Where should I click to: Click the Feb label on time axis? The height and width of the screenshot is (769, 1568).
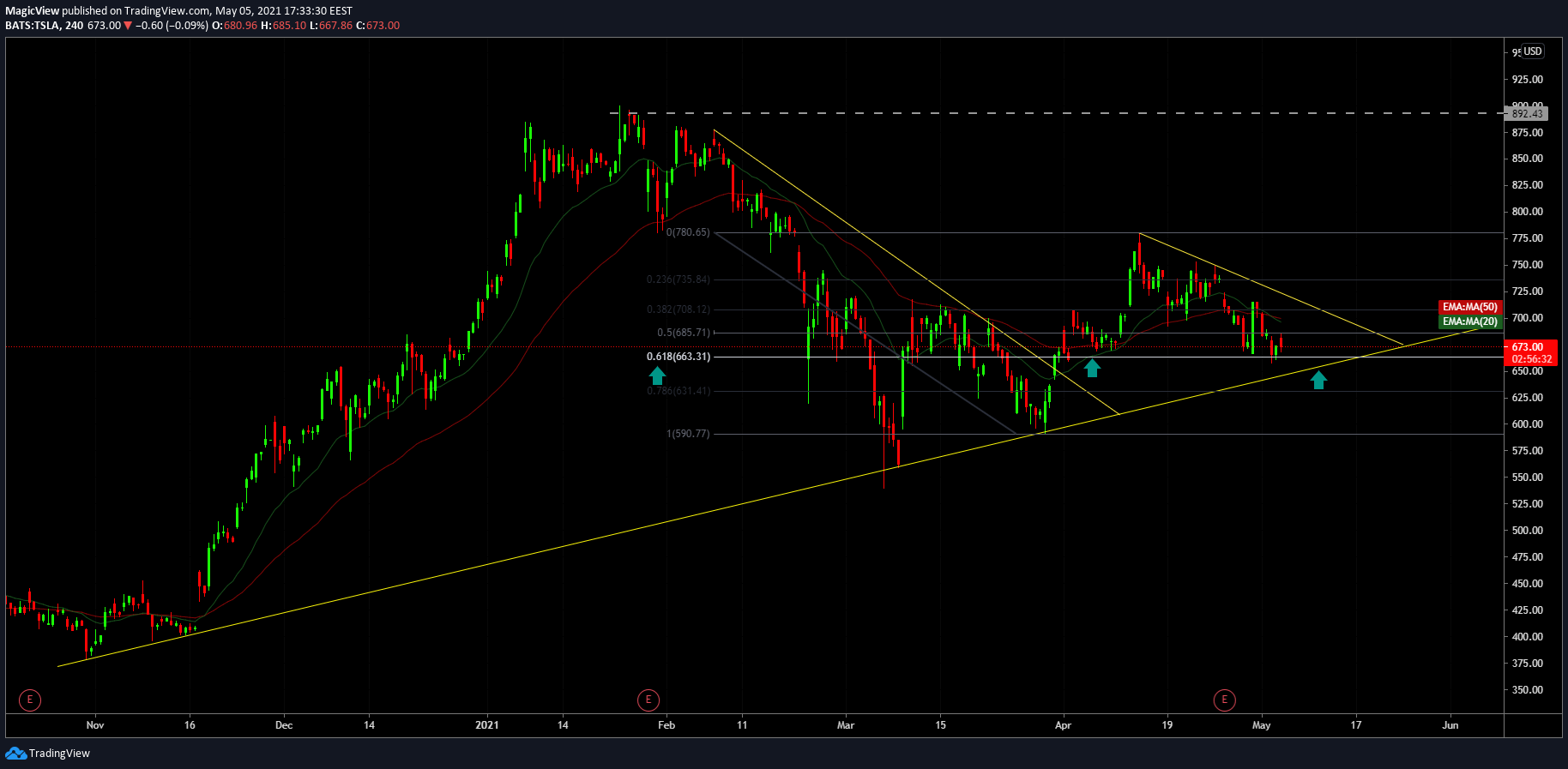666,725
